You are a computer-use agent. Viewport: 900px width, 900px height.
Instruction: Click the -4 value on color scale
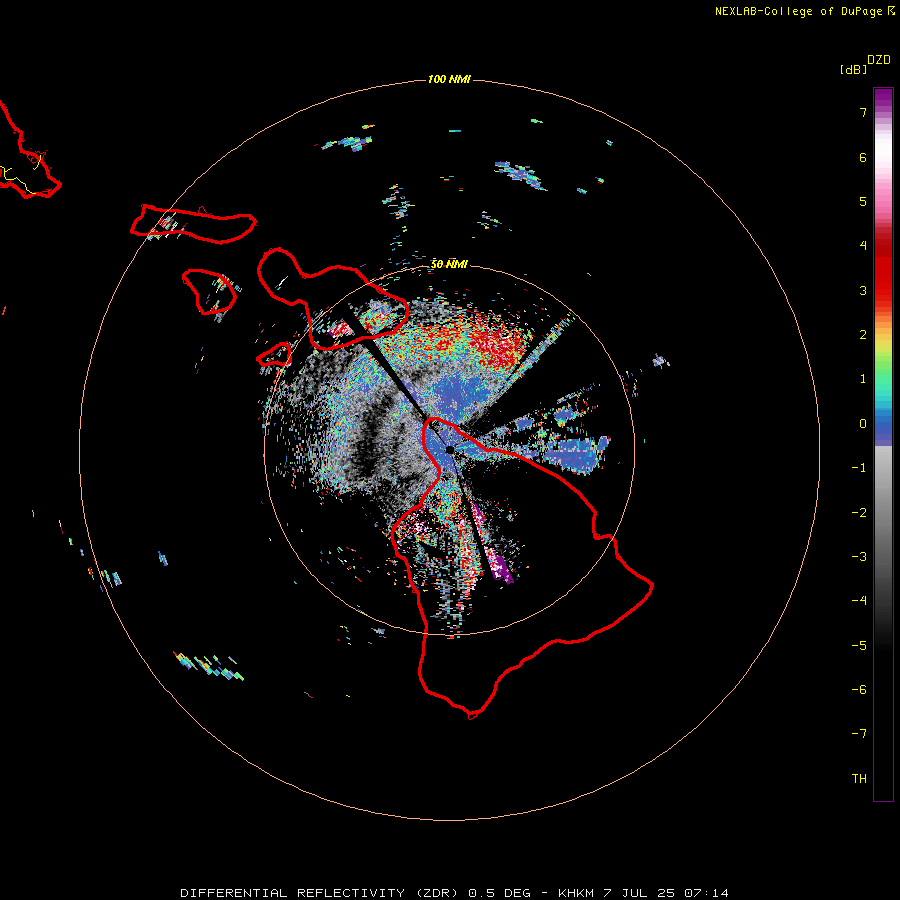[859, 600]
